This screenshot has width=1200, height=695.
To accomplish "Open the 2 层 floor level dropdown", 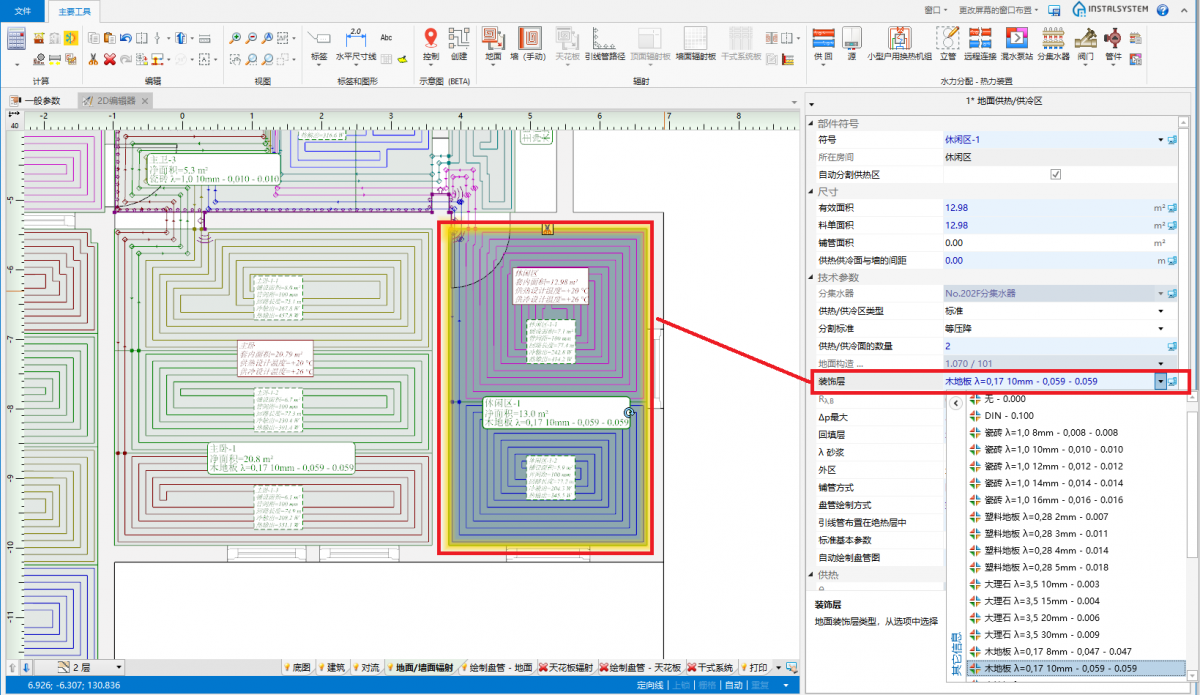I will [x=118, y=667].
